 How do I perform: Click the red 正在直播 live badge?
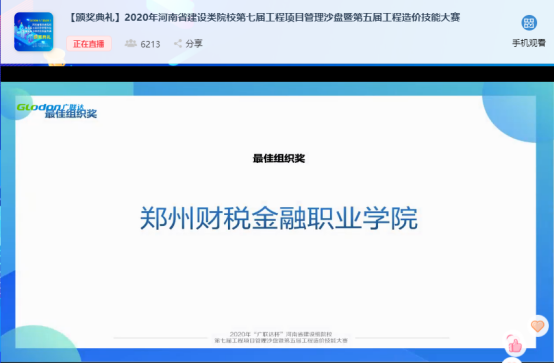pos(89,44)
